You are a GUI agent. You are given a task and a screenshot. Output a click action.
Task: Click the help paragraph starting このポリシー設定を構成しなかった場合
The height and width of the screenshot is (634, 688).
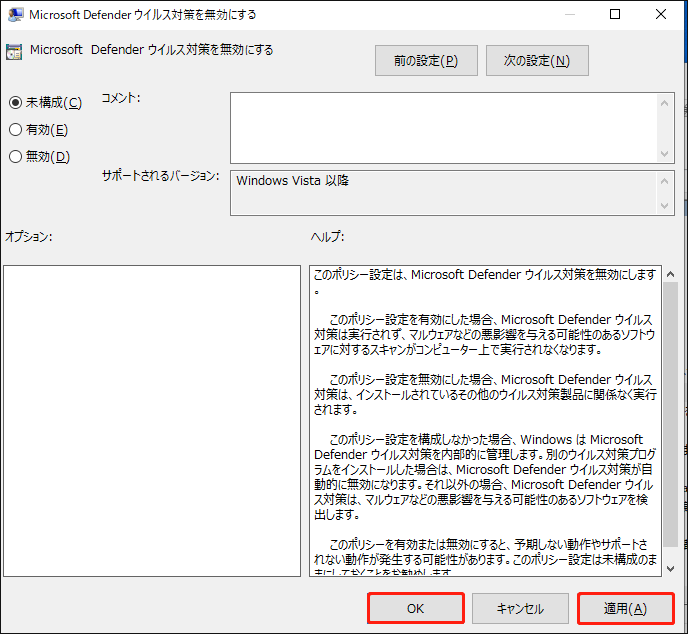point(484,477)
